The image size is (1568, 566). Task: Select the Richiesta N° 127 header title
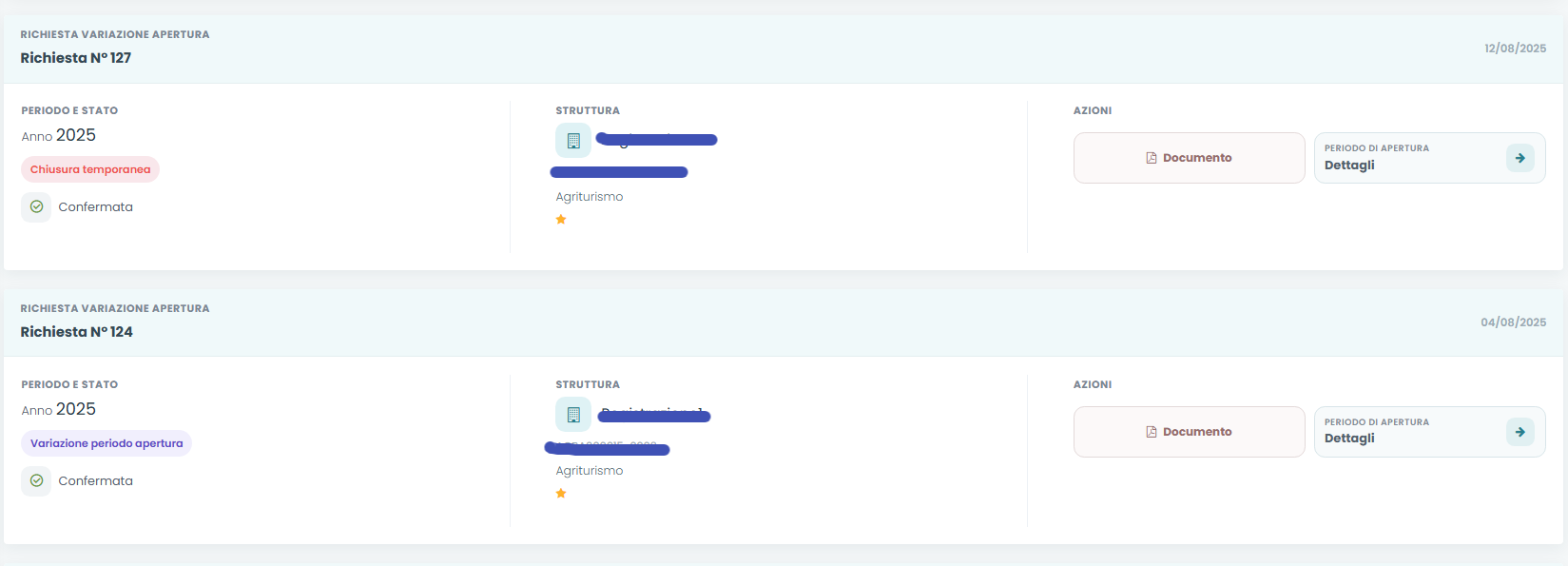[76, 58]
